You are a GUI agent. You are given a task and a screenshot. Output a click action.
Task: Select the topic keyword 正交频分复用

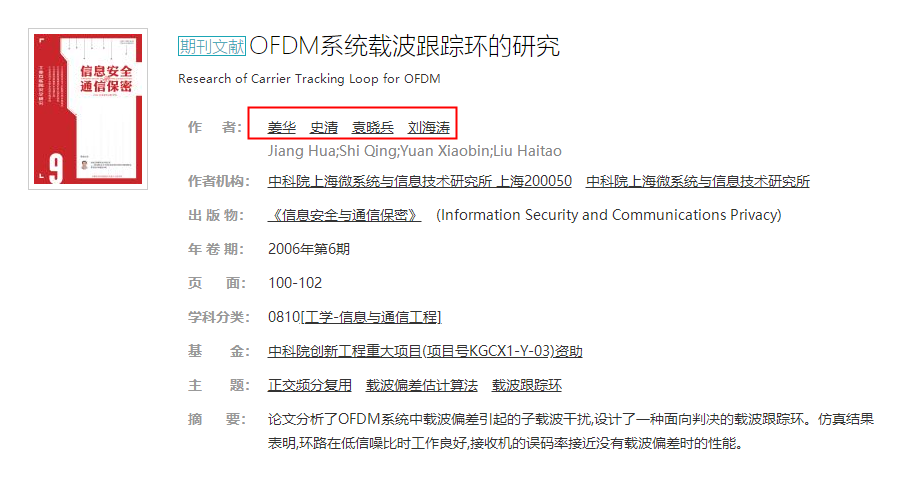point(310,385)
